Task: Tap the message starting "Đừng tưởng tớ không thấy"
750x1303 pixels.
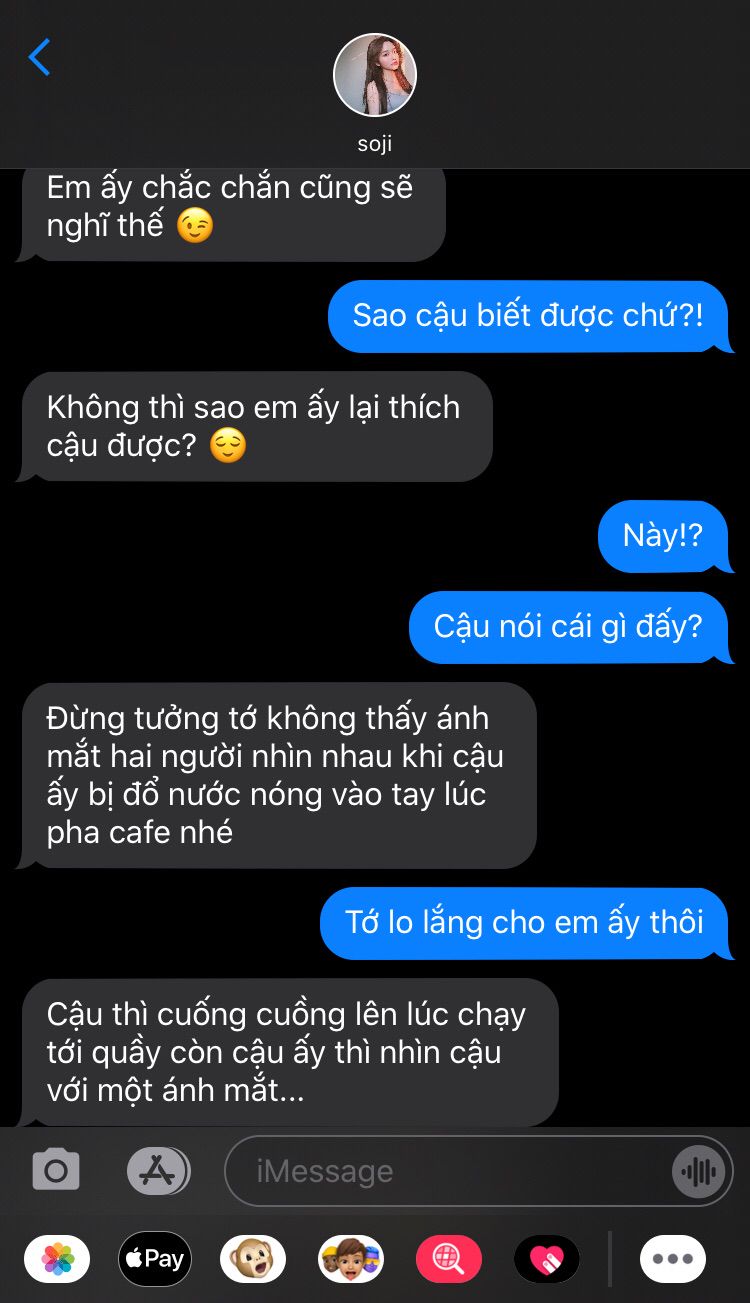Action: pos(278,775)
